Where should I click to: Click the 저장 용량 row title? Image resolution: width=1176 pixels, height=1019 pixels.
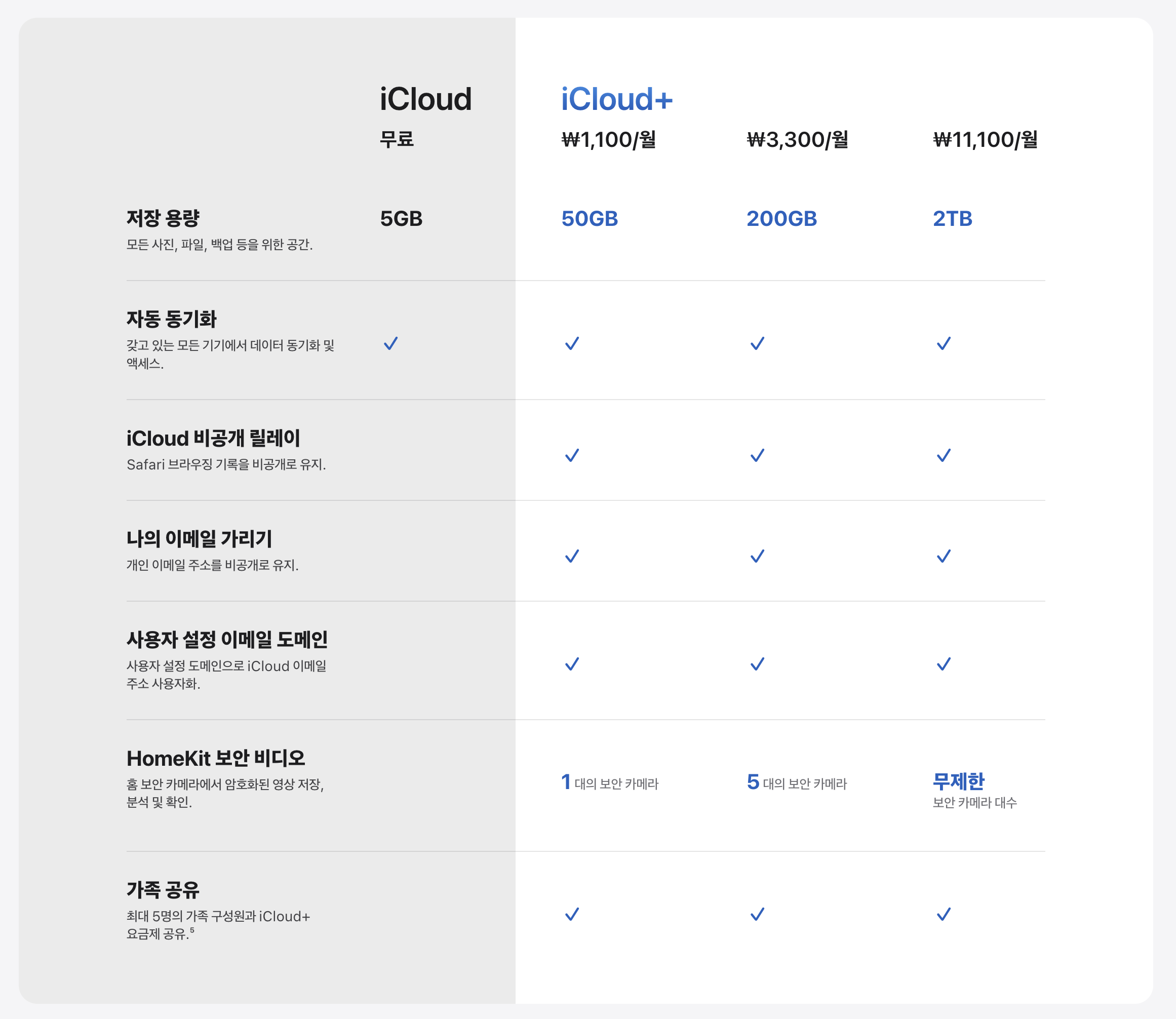[163, 218]
